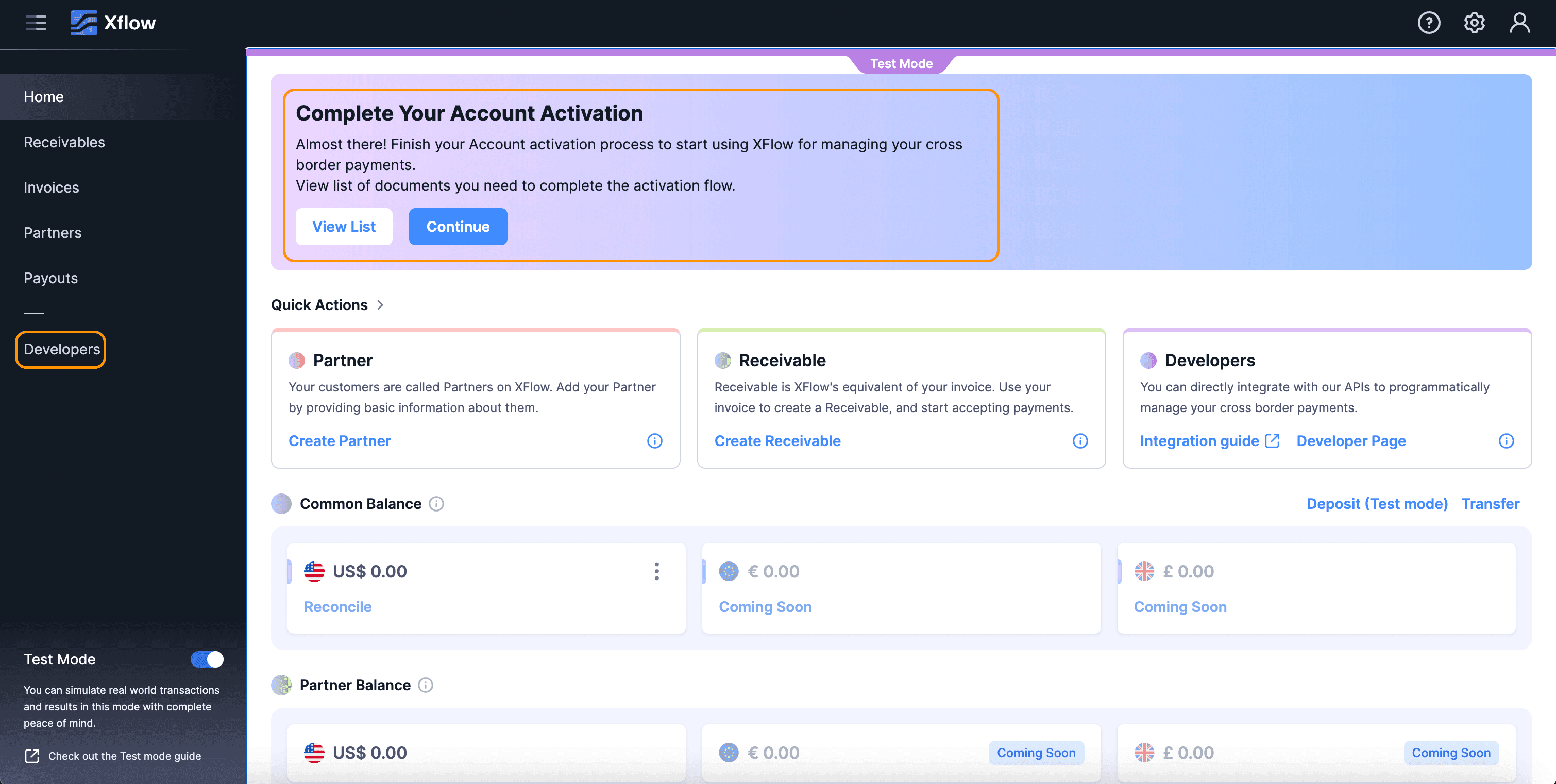Open US$ balance three-dot menu
Viewport: 1556px width, 784px height.
pyautogui.click(x=656, y=571)
